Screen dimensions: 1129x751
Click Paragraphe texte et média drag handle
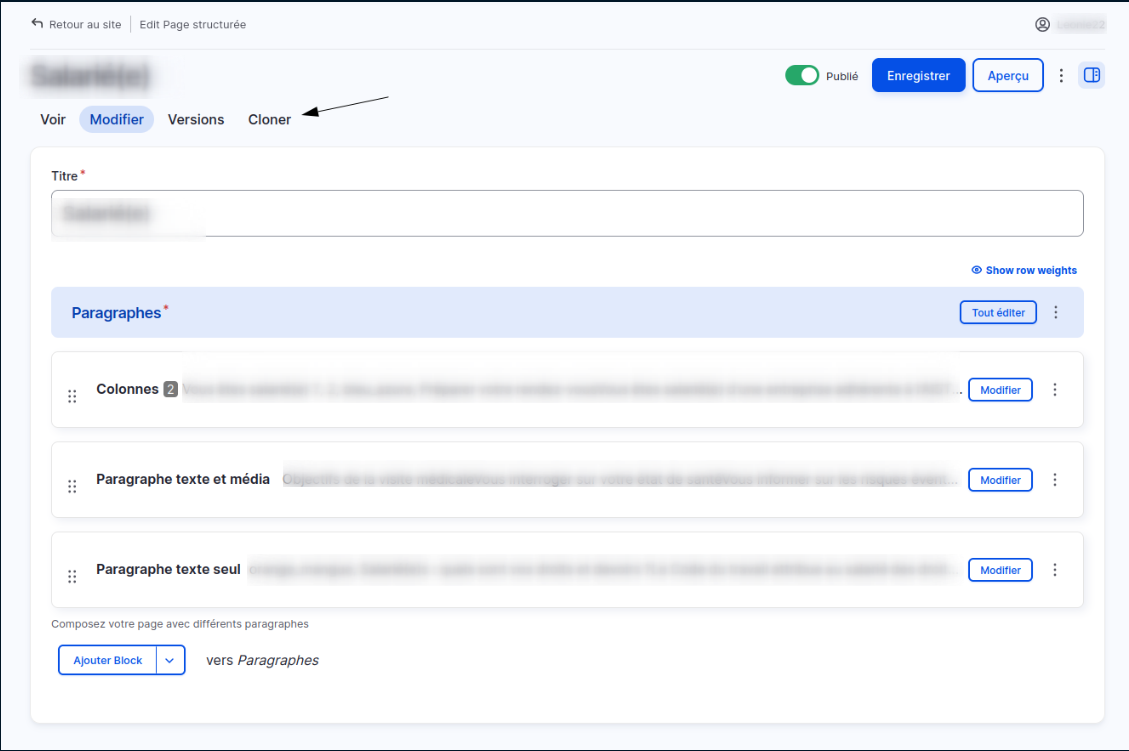coord(72,486)
